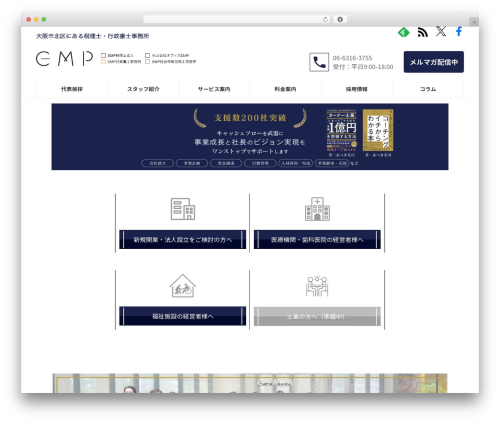Image resolution: width=500 pixels, height=423 pixels.
Task: Open 採用情報 menu item
Action: [x=357, y=89]
